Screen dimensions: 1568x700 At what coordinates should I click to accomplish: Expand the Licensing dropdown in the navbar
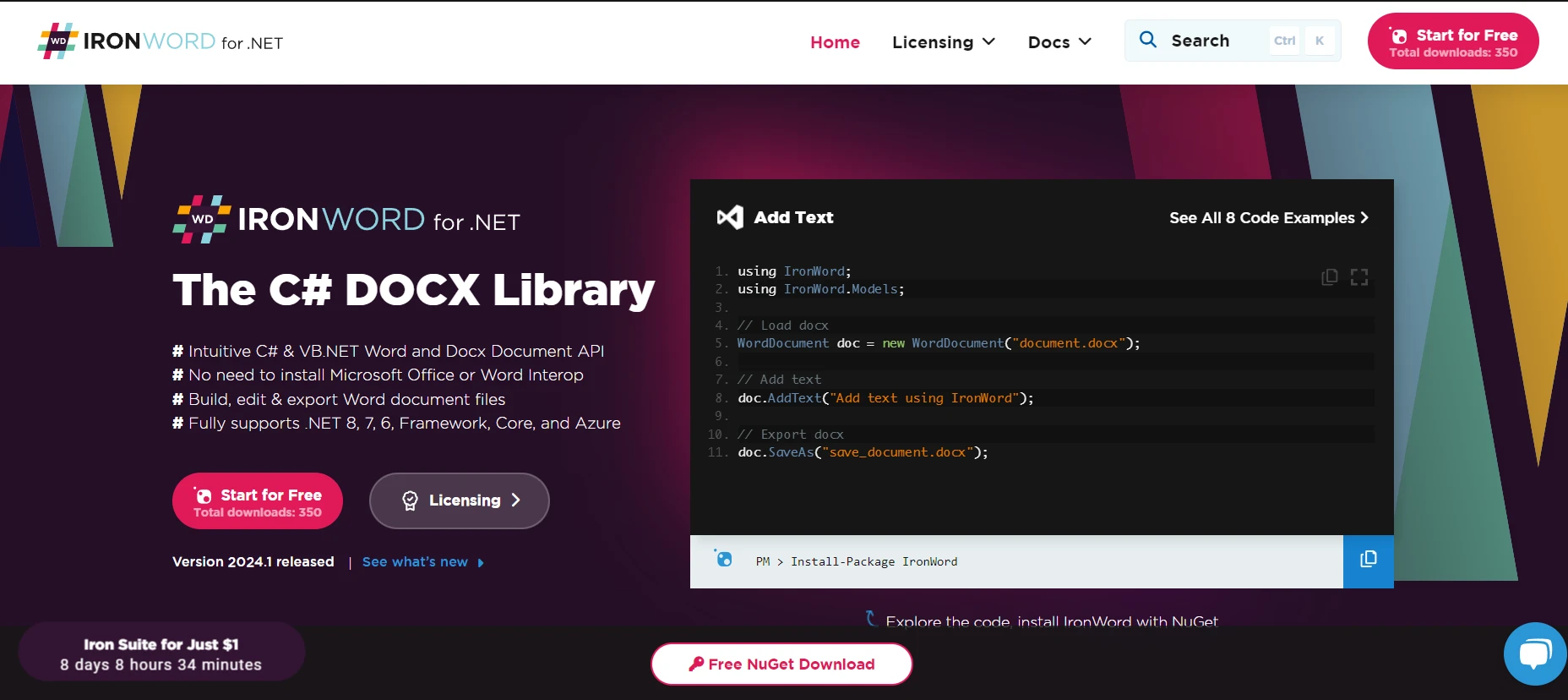click(943, 42)
